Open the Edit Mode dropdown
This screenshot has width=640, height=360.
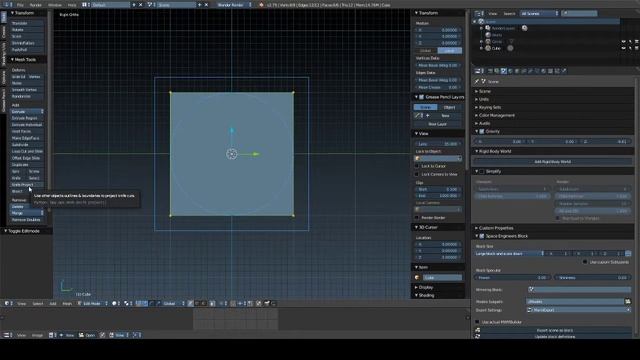tap(93, 303)
